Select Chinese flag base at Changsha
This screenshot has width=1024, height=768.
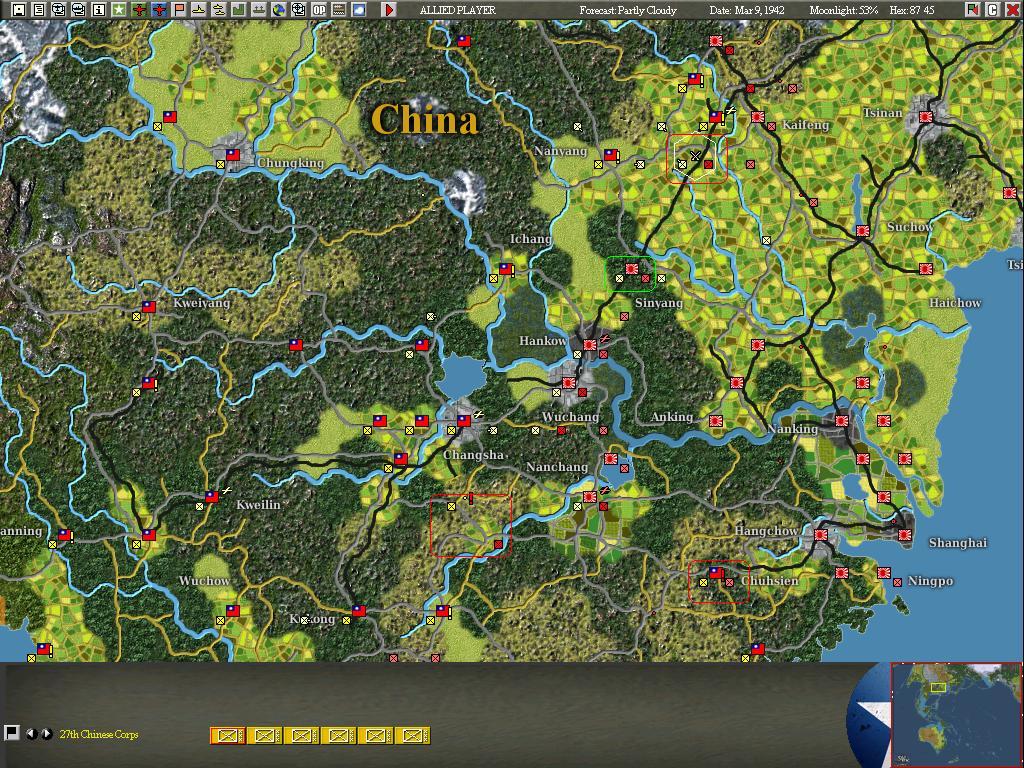(x=464, y=421)
